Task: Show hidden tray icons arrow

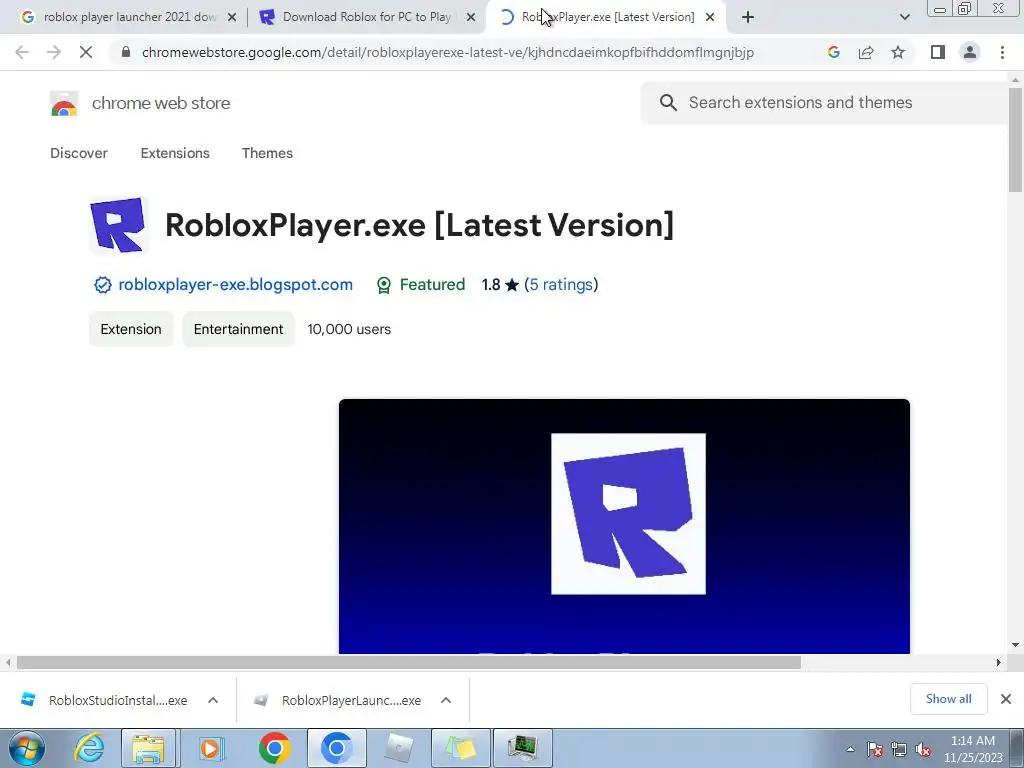Action: click(850, 749)
